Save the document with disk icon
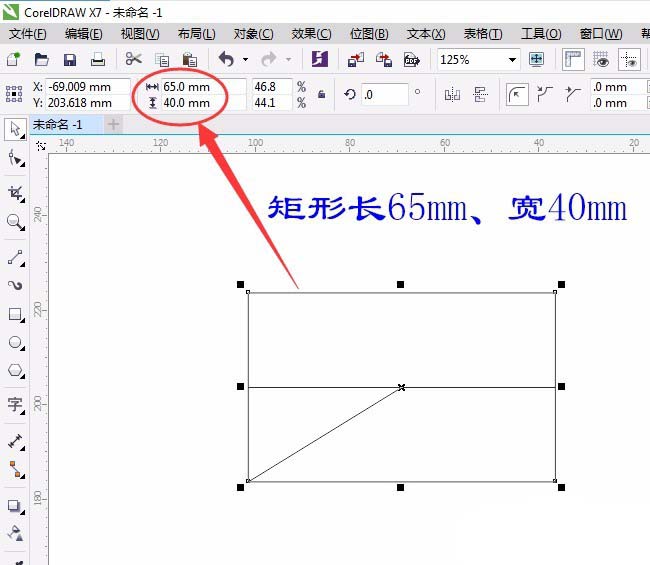 70,60
